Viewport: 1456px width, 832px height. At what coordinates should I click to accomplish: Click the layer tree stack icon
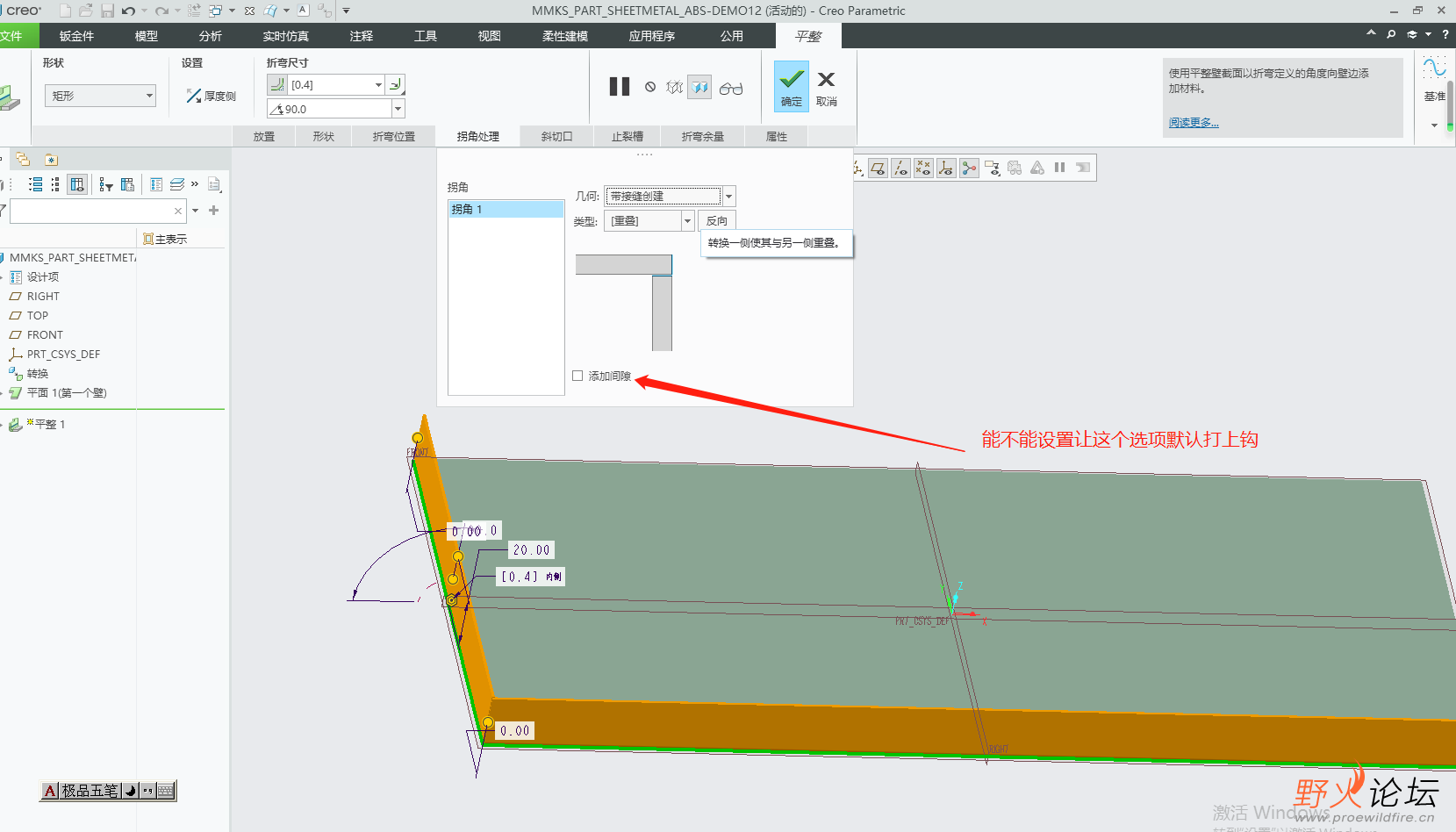(177, 184)
